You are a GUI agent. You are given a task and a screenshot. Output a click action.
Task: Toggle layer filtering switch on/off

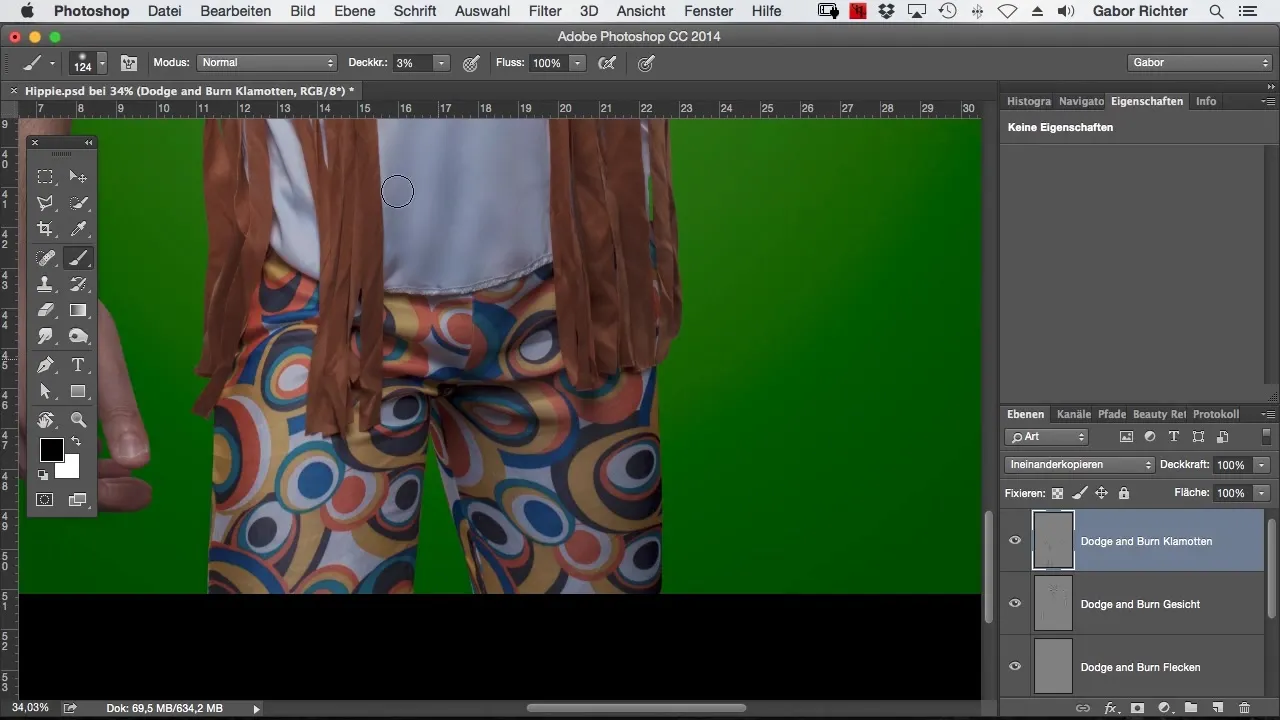(x=1267, y=437)
